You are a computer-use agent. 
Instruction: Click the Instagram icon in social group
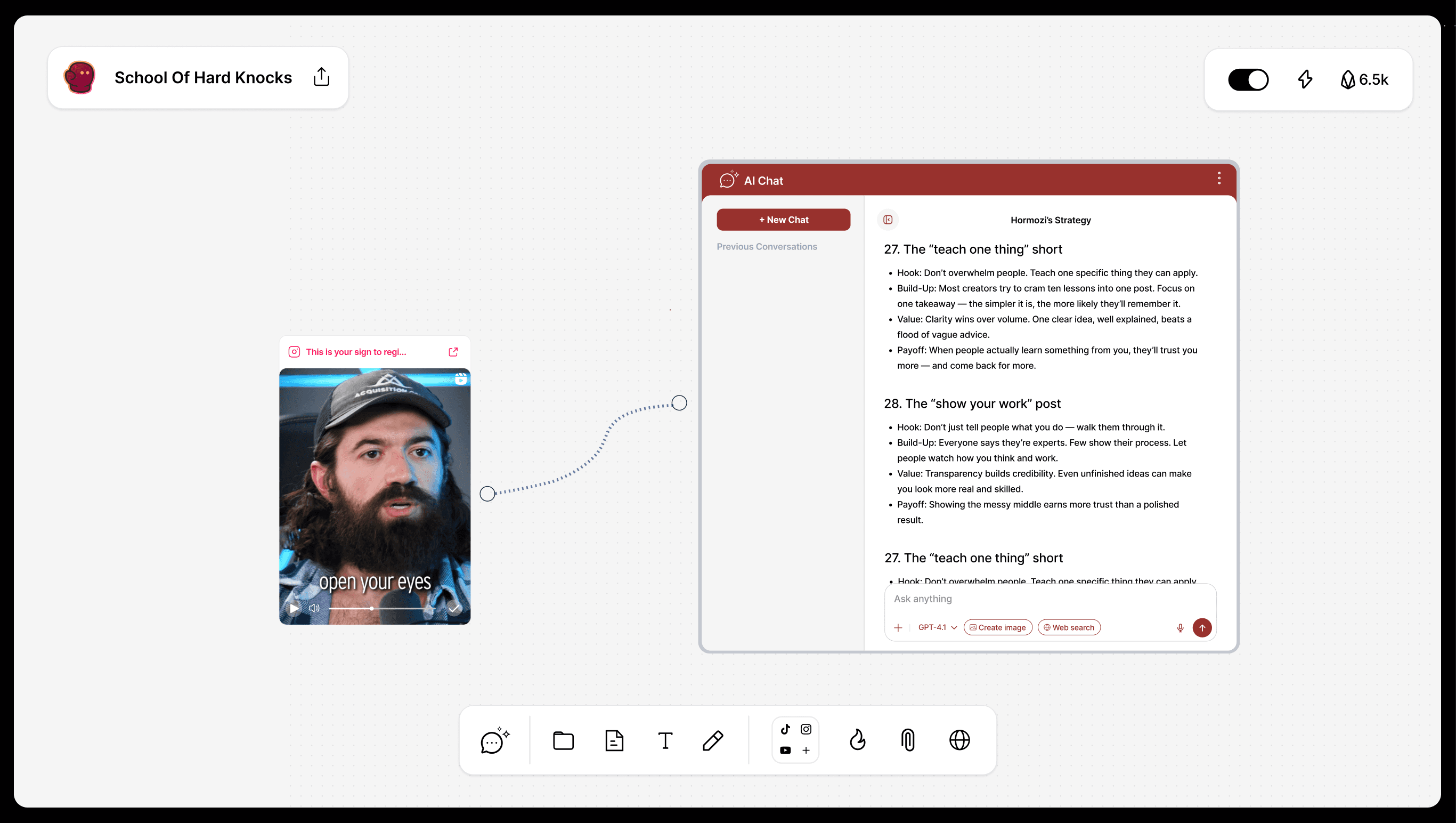[x=806, y=729]
